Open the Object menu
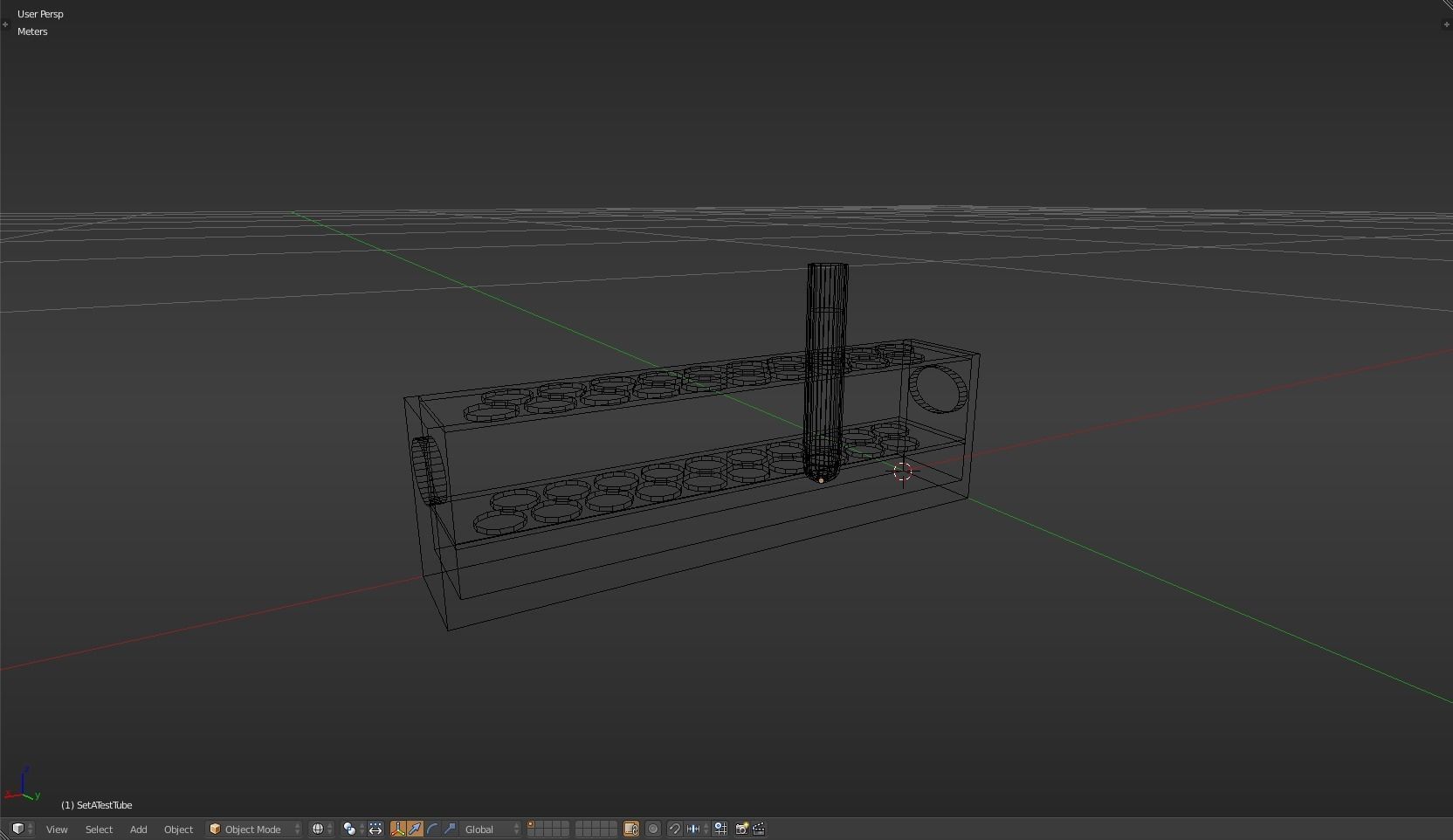 [178, 829]
